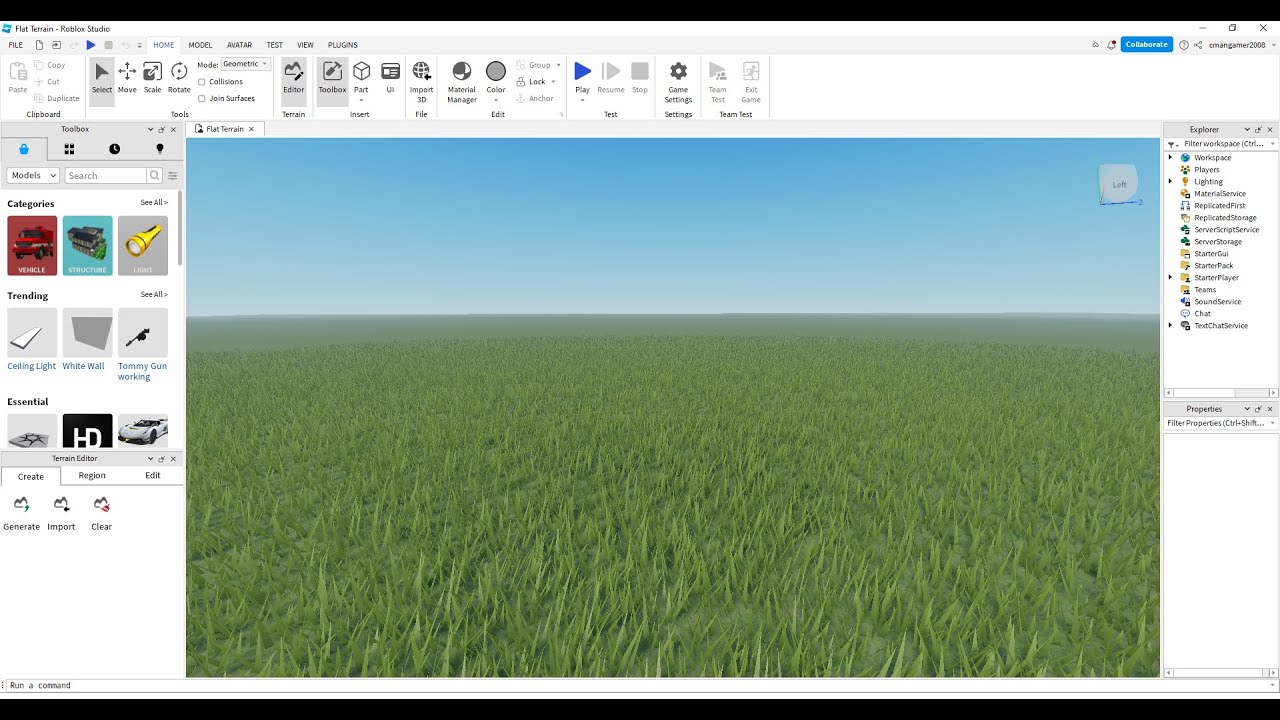The height and width of the screenshot is (720, 1280).
Task: Select the Move tool
Action: pos(127,78)
